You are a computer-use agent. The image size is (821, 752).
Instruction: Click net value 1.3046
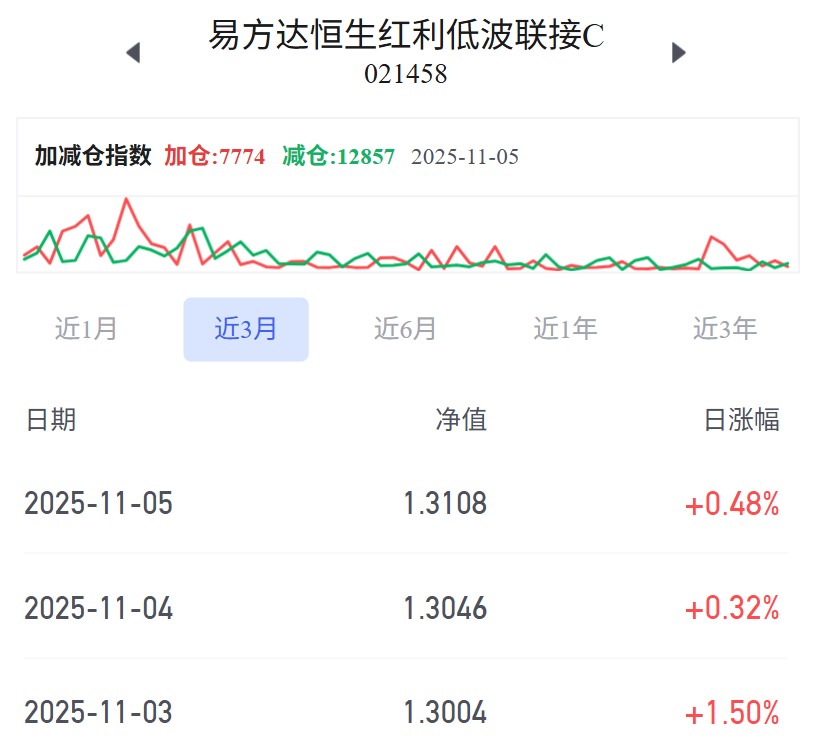click(445, 608)
